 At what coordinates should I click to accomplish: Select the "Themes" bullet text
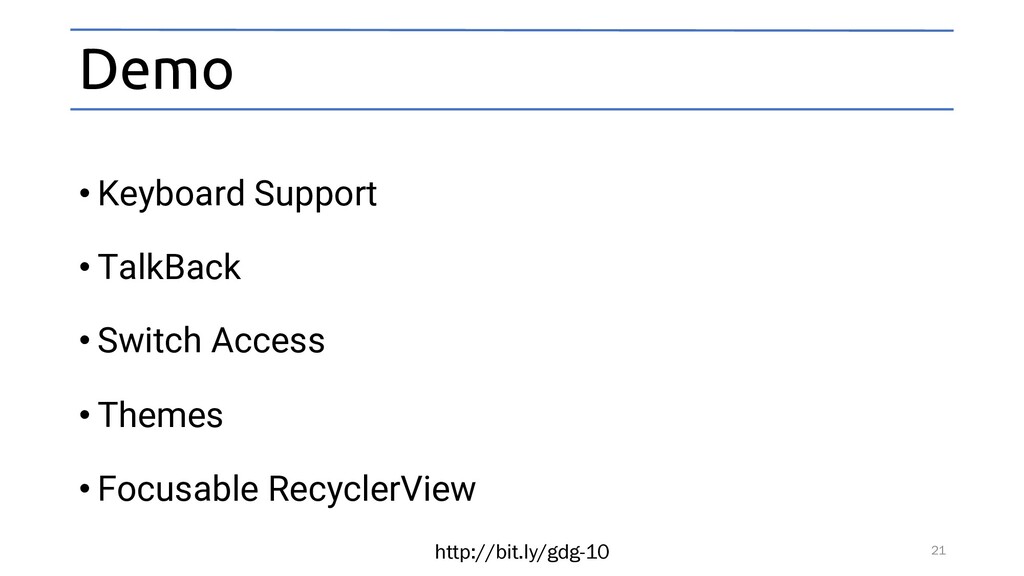click(x=161, y=415)
